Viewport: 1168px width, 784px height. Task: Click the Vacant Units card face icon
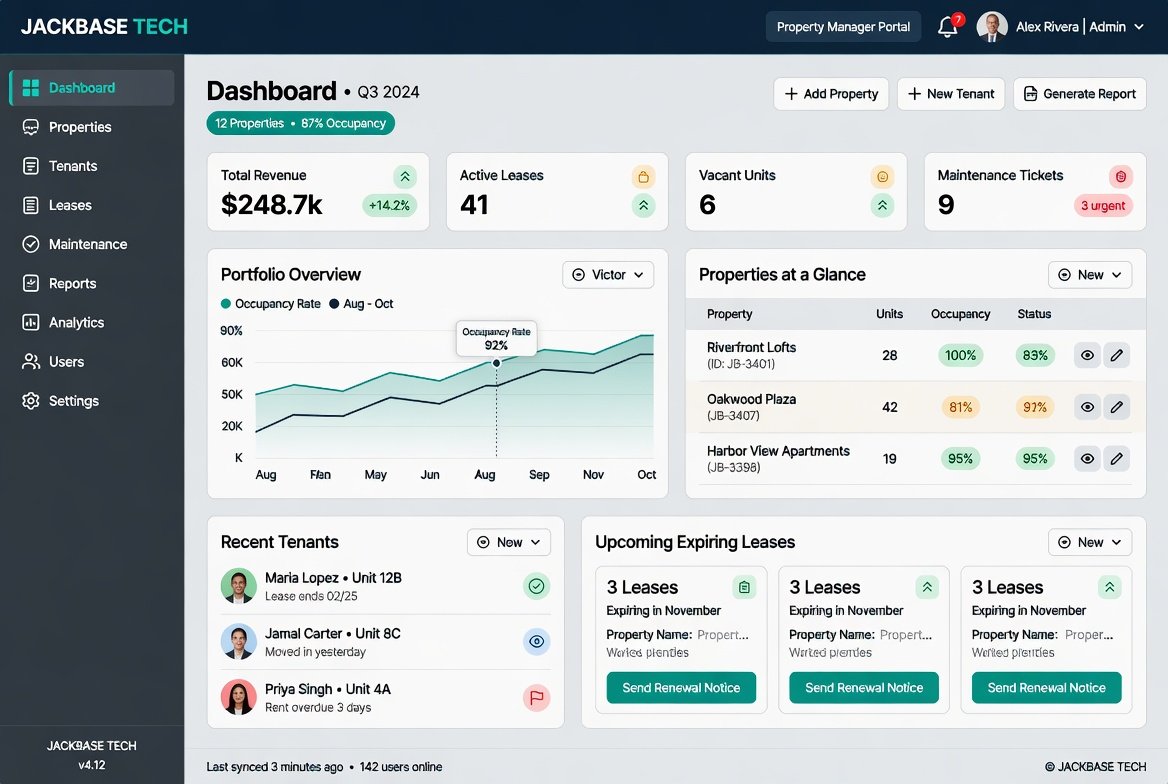point(882,177)
